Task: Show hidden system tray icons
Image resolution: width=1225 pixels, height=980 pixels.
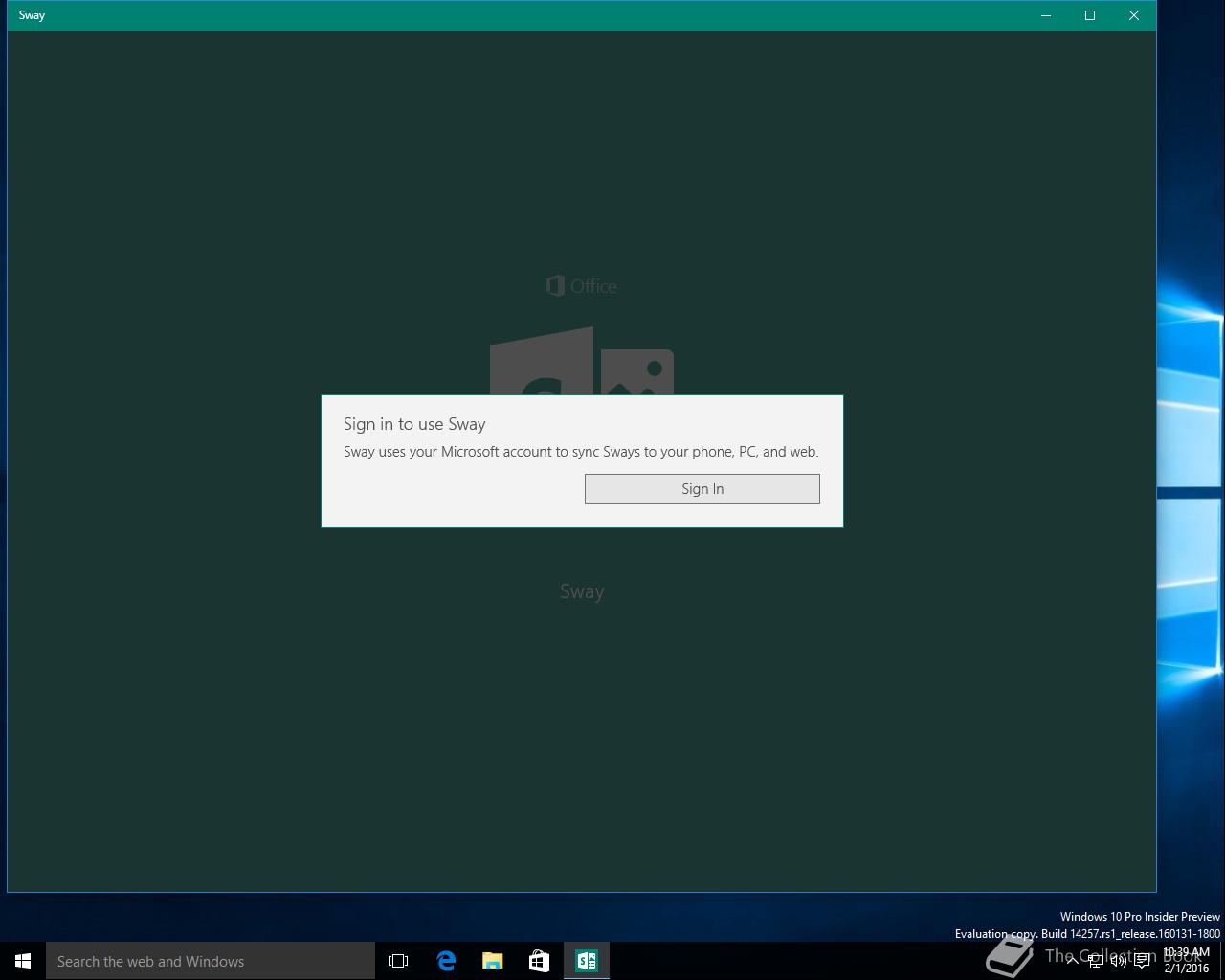Action: (1073, 961)
